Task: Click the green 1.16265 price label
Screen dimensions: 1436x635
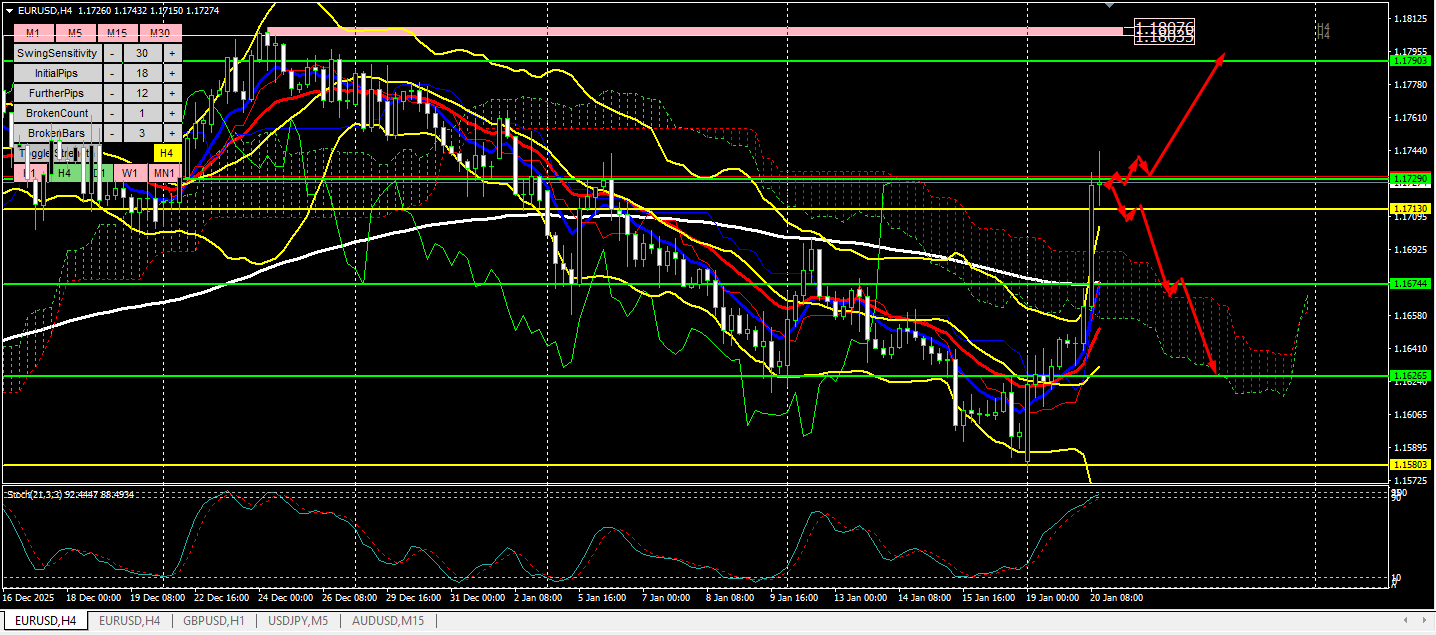Action: point(1410,376)
